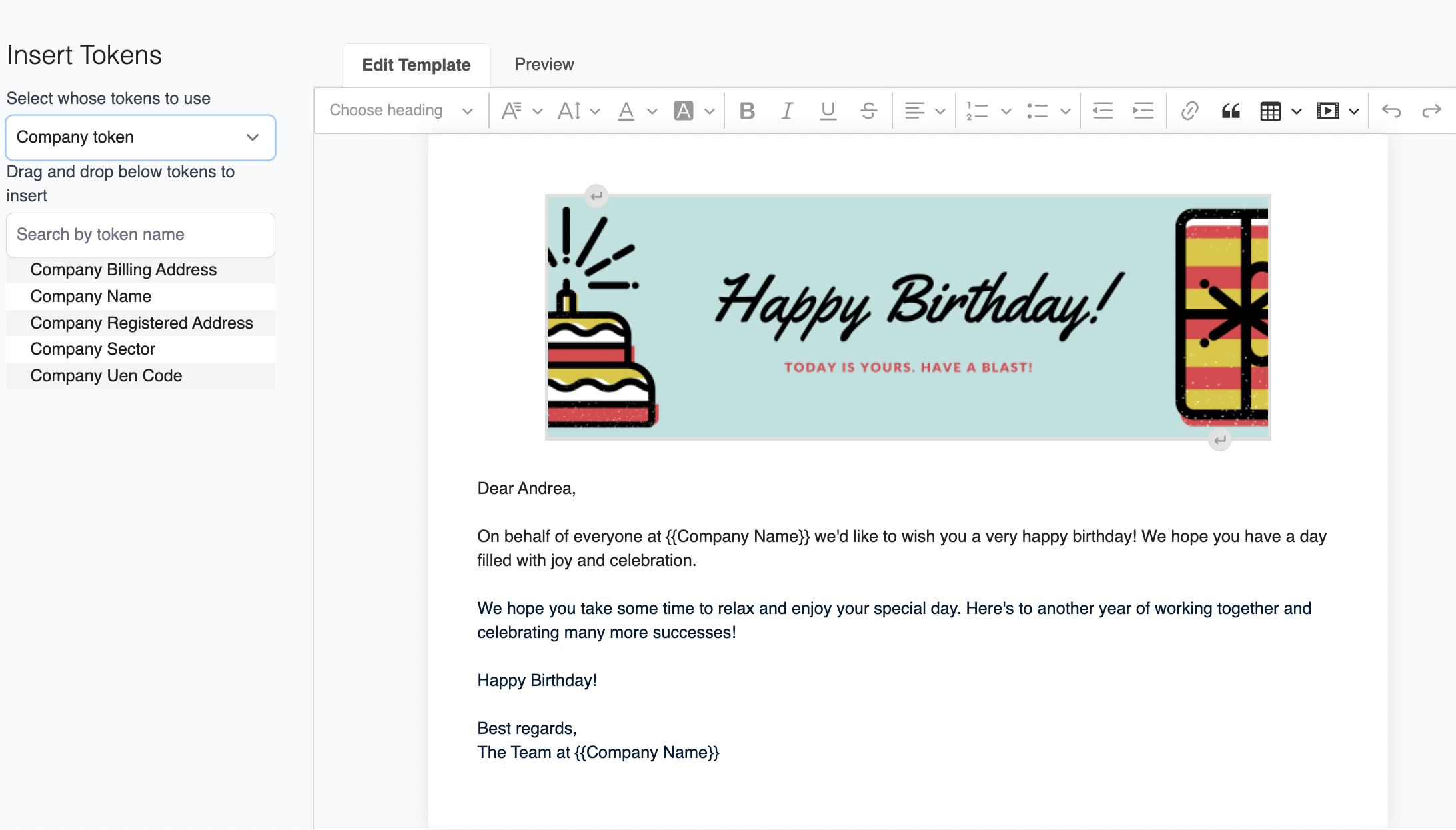Expand the insert table dropdown

1296,111
